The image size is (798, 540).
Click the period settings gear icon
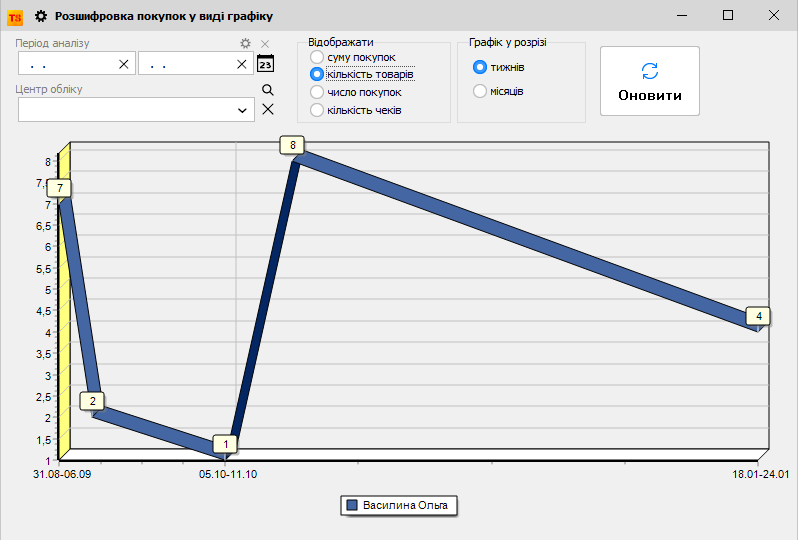pyautogui.click(x=246, y=44)
